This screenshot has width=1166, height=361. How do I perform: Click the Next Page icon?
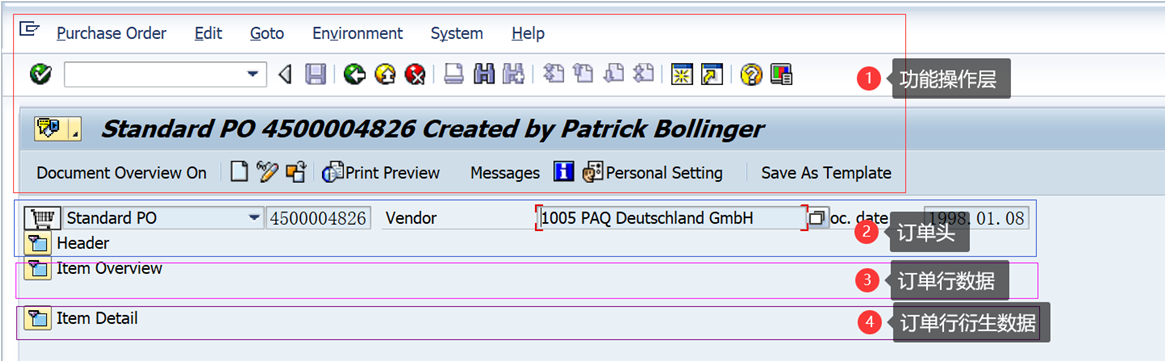click(x=613, y=74)
